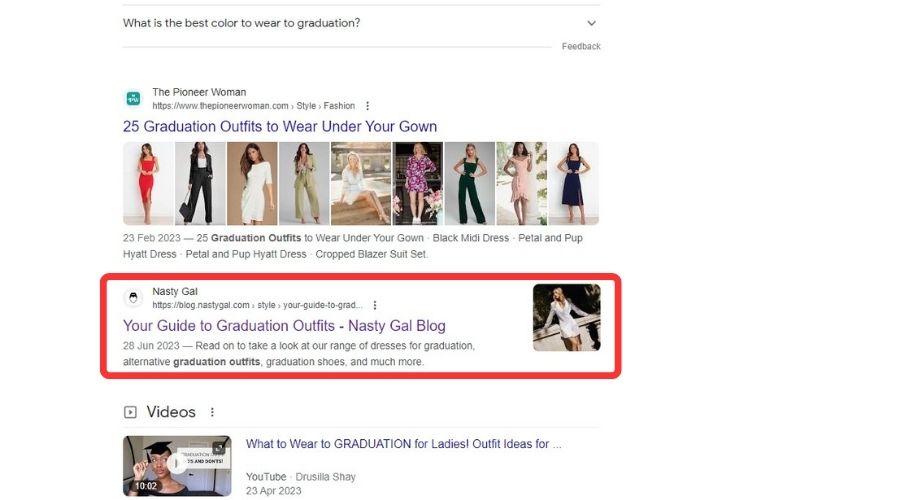Viewport: 900px width, 500px height.
Task: Click the Feedback link
Action: pyautogui.click(x=581, y=46)
